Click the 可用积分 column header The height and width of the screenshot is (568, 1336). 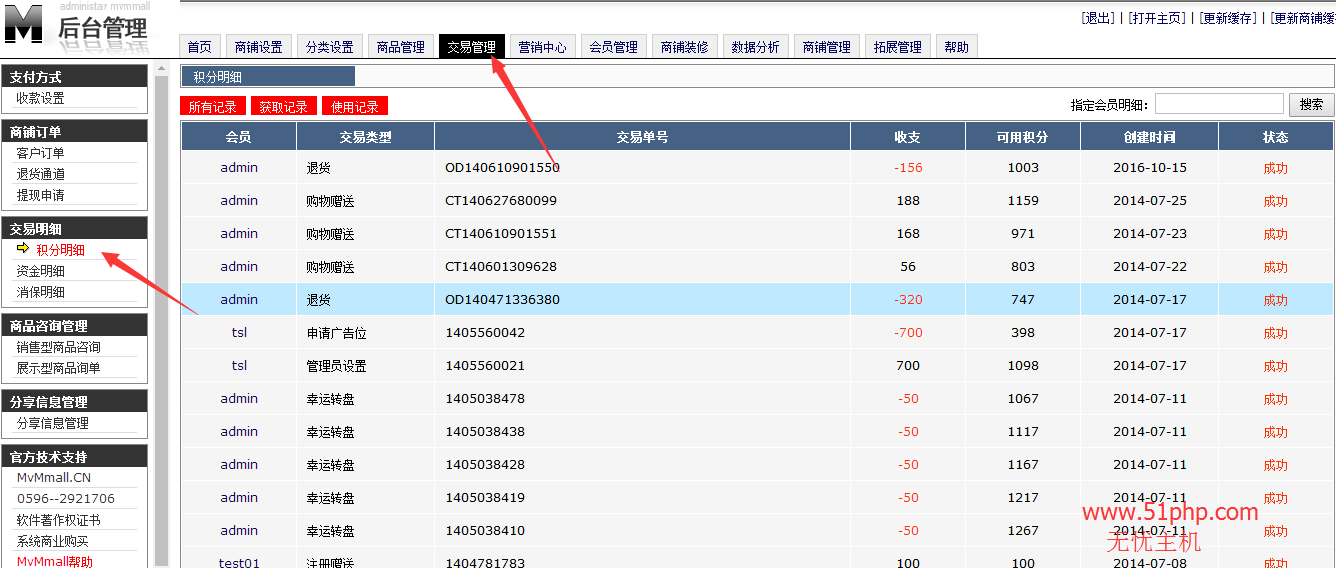[x=1023, y=137]
